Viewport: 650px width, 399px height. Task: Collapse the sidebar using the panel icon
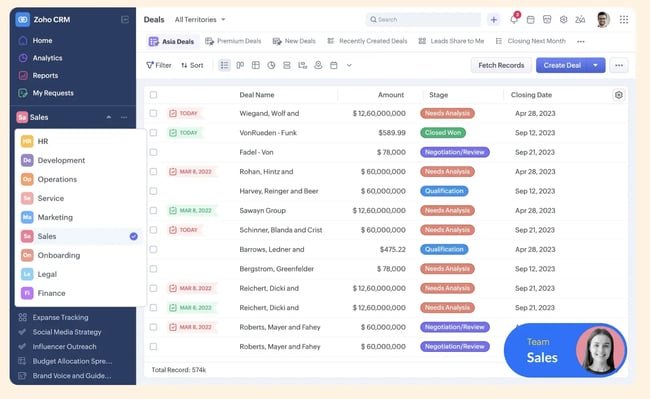(x=125, y=19)
